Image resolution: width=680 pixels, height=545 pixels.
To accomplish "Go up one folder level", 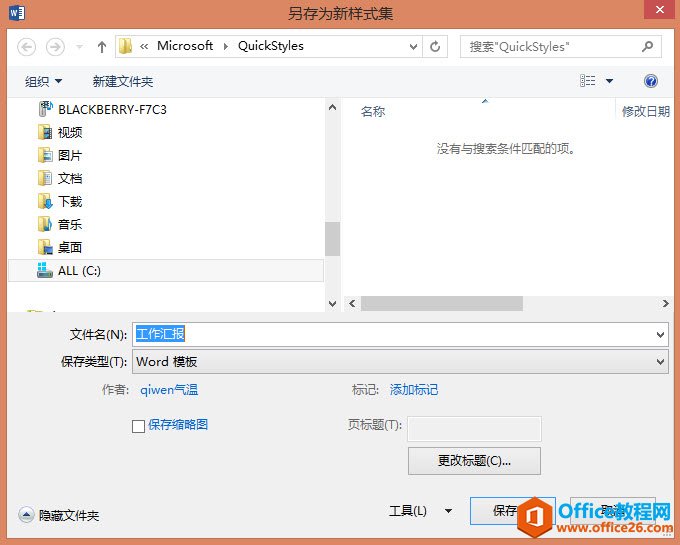I will click(102, 46).
